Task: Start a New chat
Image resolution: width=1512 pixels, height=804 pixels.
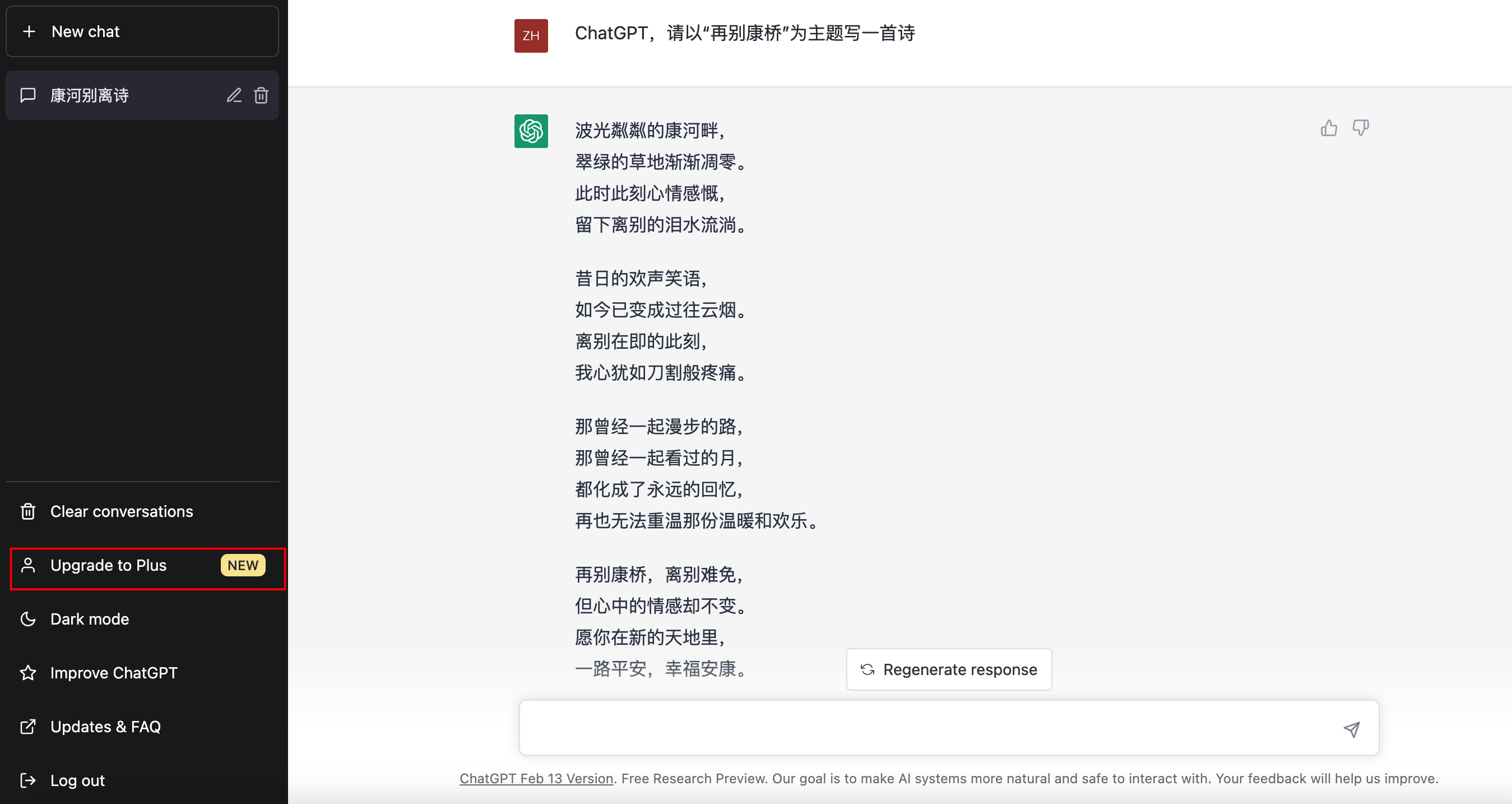Action: click(x=142, y=32)
